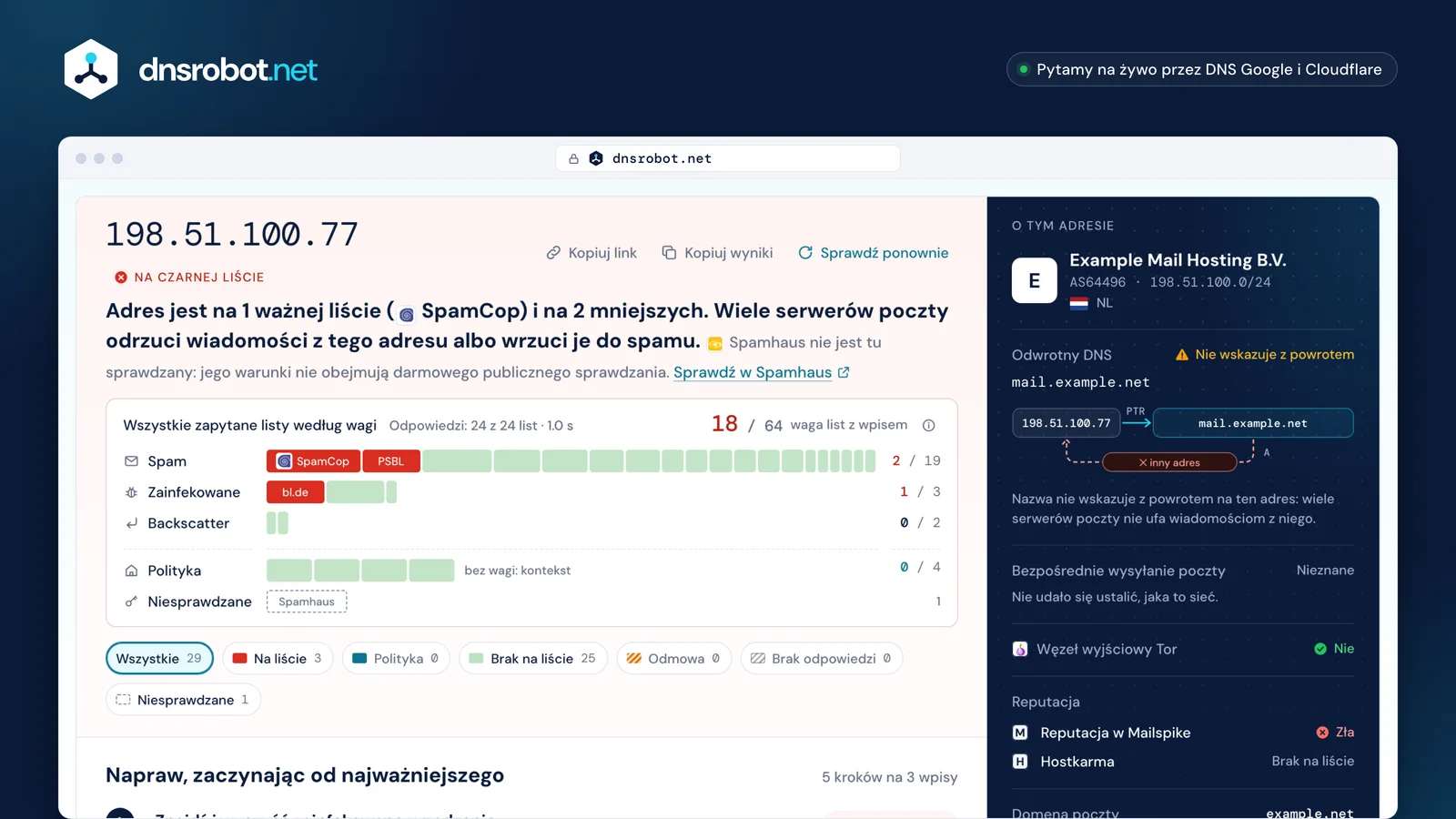Click the warning triangle beside Nie wskazuje z powrotem

[x=1182, y=355]
